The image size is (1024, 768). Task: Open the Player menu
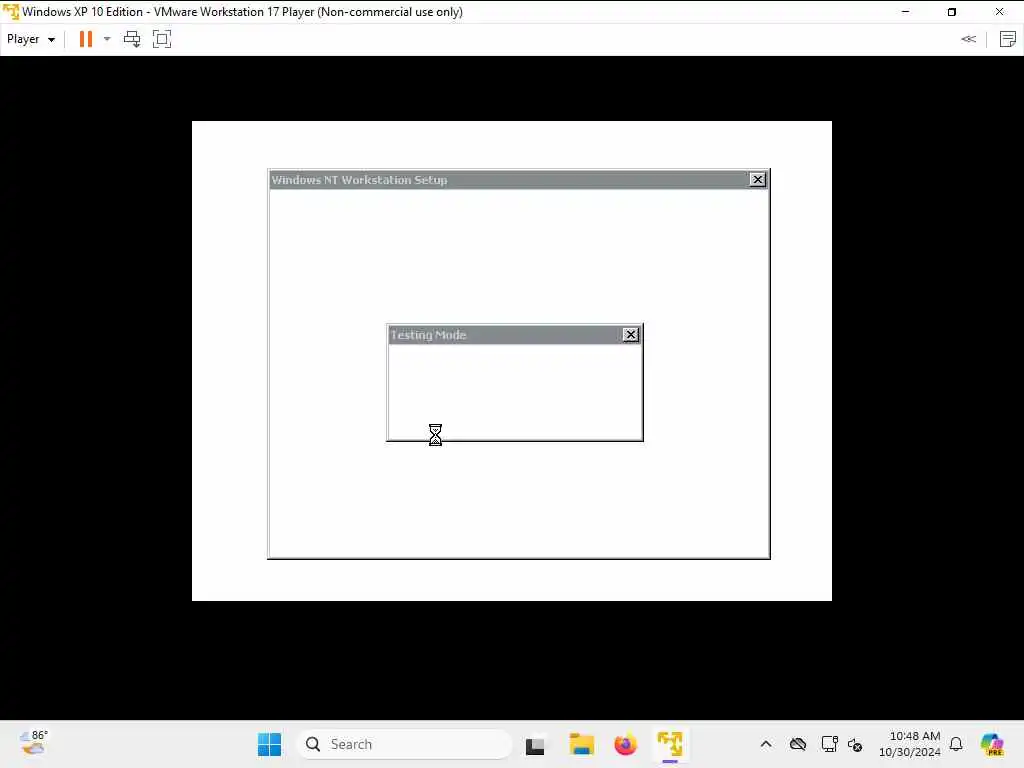tap(31, 39)
